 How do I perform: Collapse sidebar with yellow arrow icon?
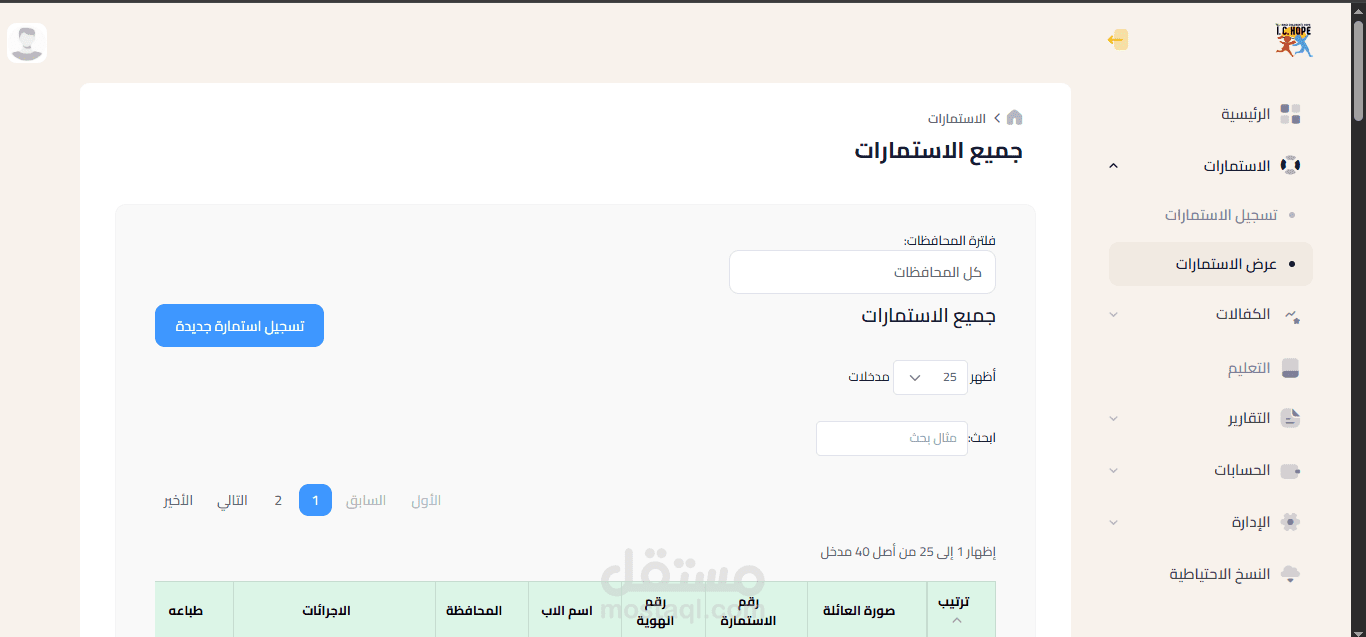pyautogui.click(x=1118, y=40)
